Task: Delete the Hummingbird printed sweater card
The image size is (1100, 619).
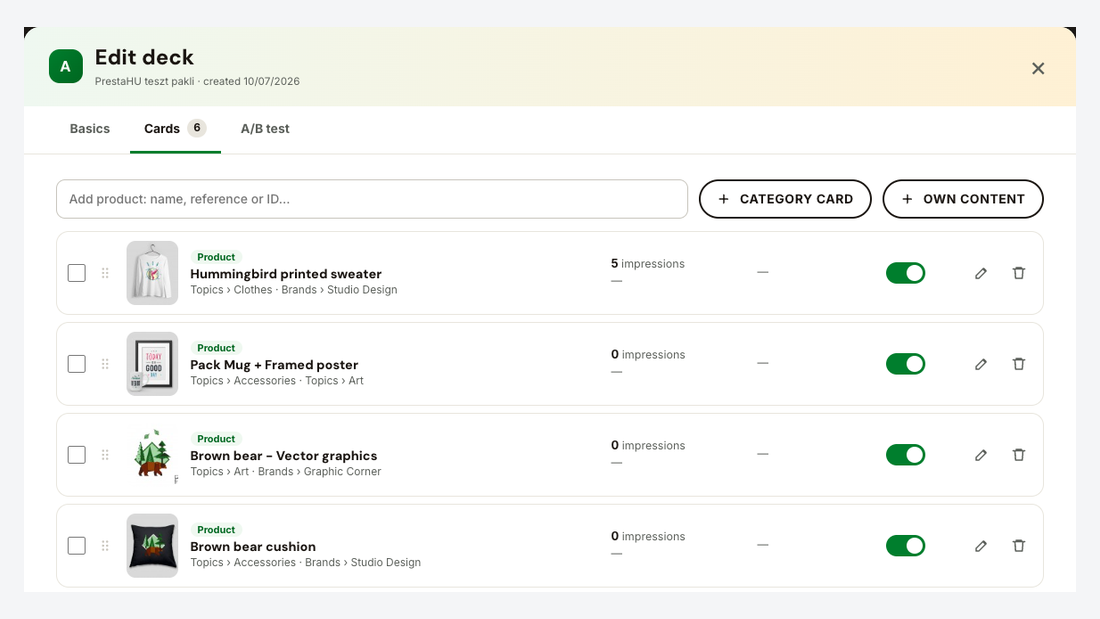Action: [x=1019, y=273]
